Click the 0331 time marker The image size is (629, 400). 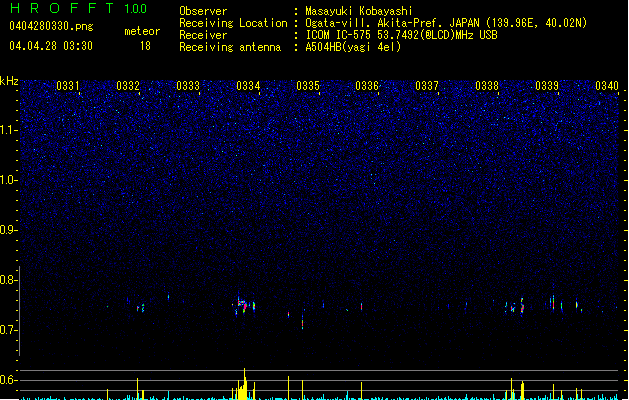[x=68, y=85]
